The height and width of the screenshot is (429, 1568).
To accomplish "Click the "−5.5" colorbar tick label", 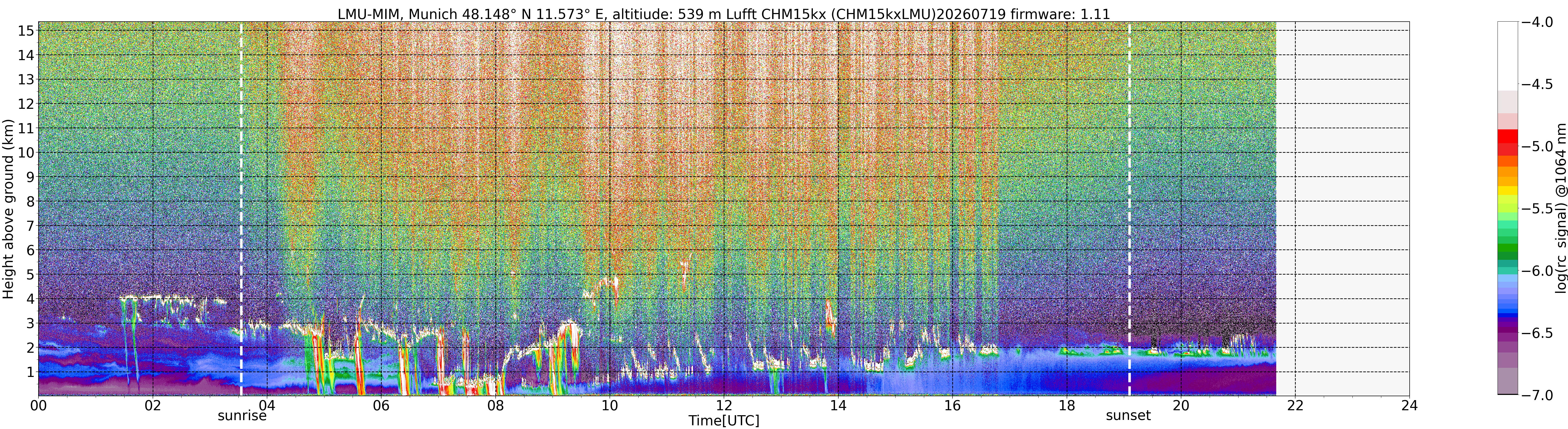I will 1537,209.
